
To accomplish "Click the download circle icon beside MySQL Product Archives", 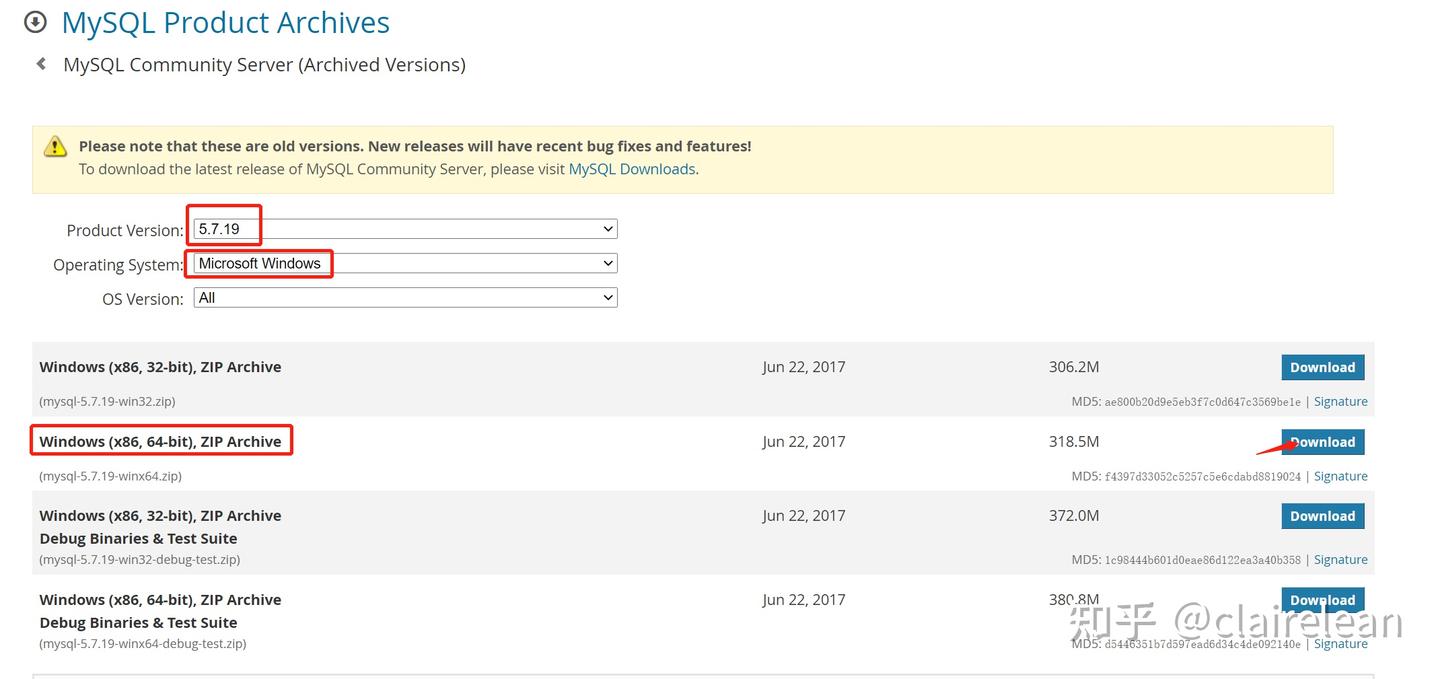I will (x=35, y=21).
